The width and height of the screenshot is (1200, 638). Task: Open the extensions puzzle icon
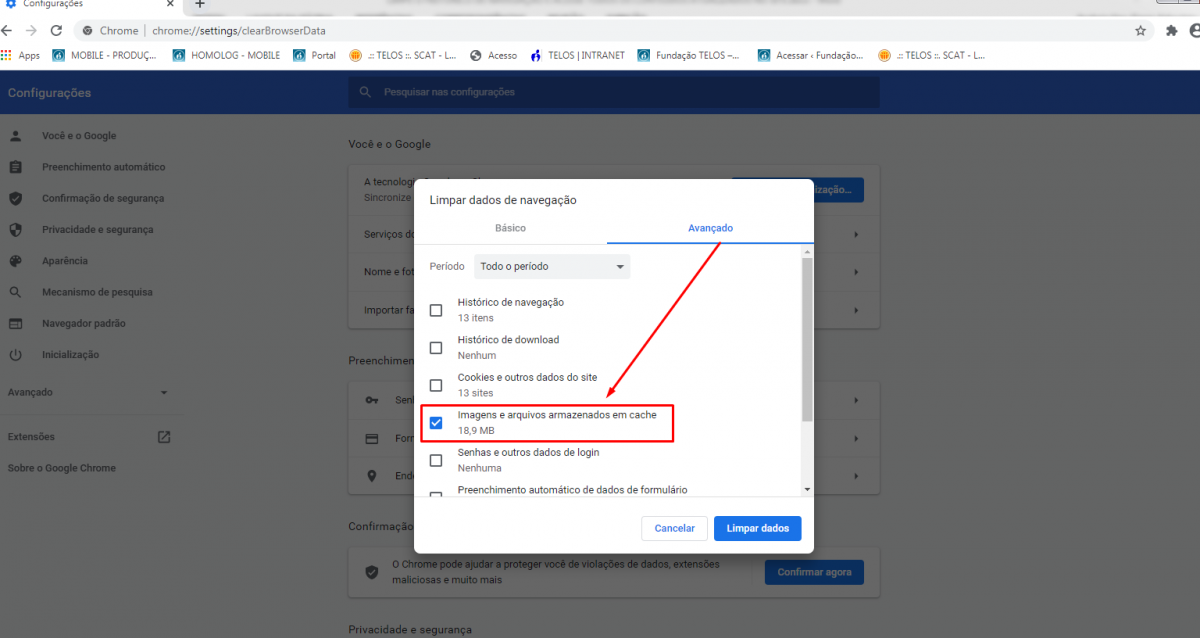pyautogui.click(x=1172, y=31)
